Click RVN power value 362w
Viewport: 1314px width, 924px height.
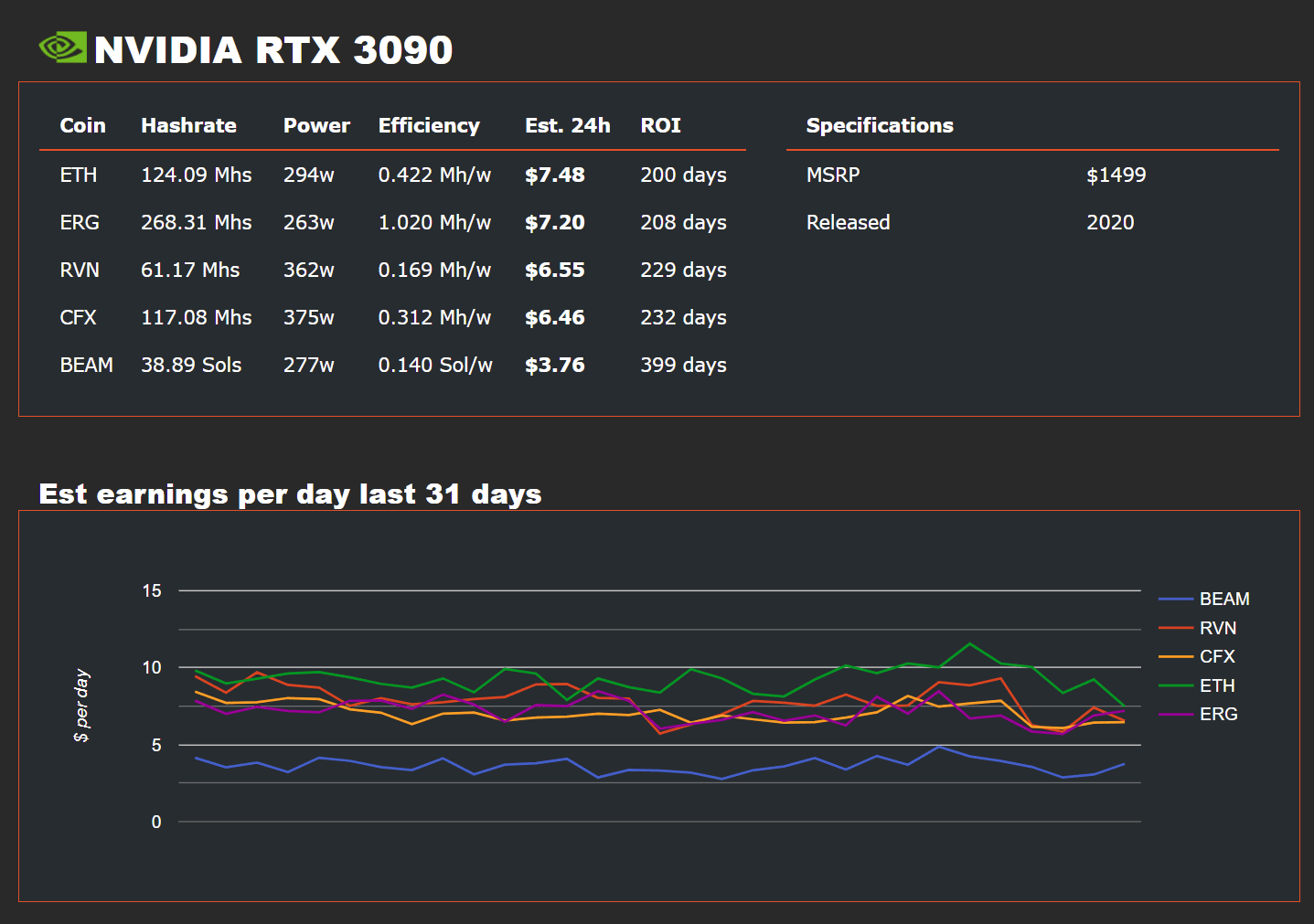coord(309,270)
